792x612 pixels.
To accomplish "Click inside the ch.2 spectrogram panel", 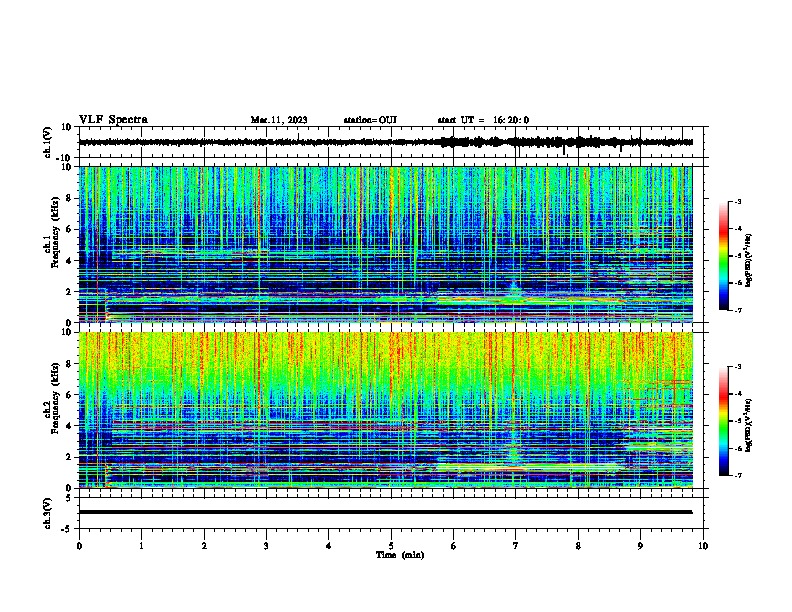I will [385, 410].
